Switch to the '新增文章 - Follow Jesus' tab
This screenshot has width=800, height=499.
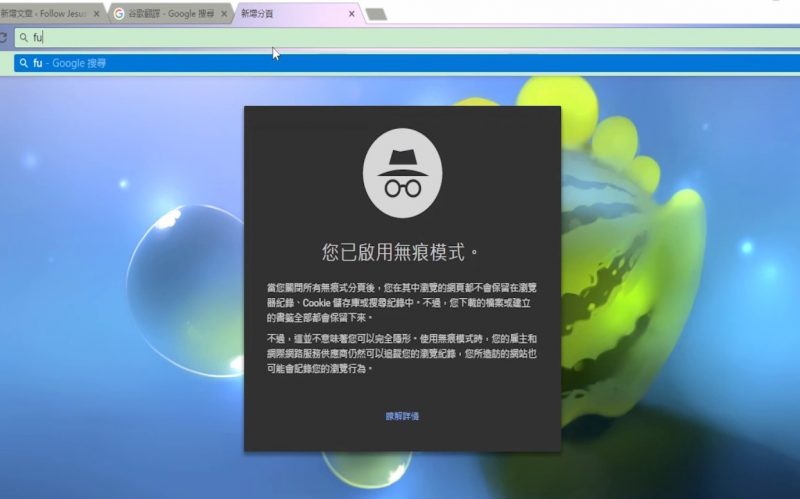pyautogui.click(x=45, y=14)
